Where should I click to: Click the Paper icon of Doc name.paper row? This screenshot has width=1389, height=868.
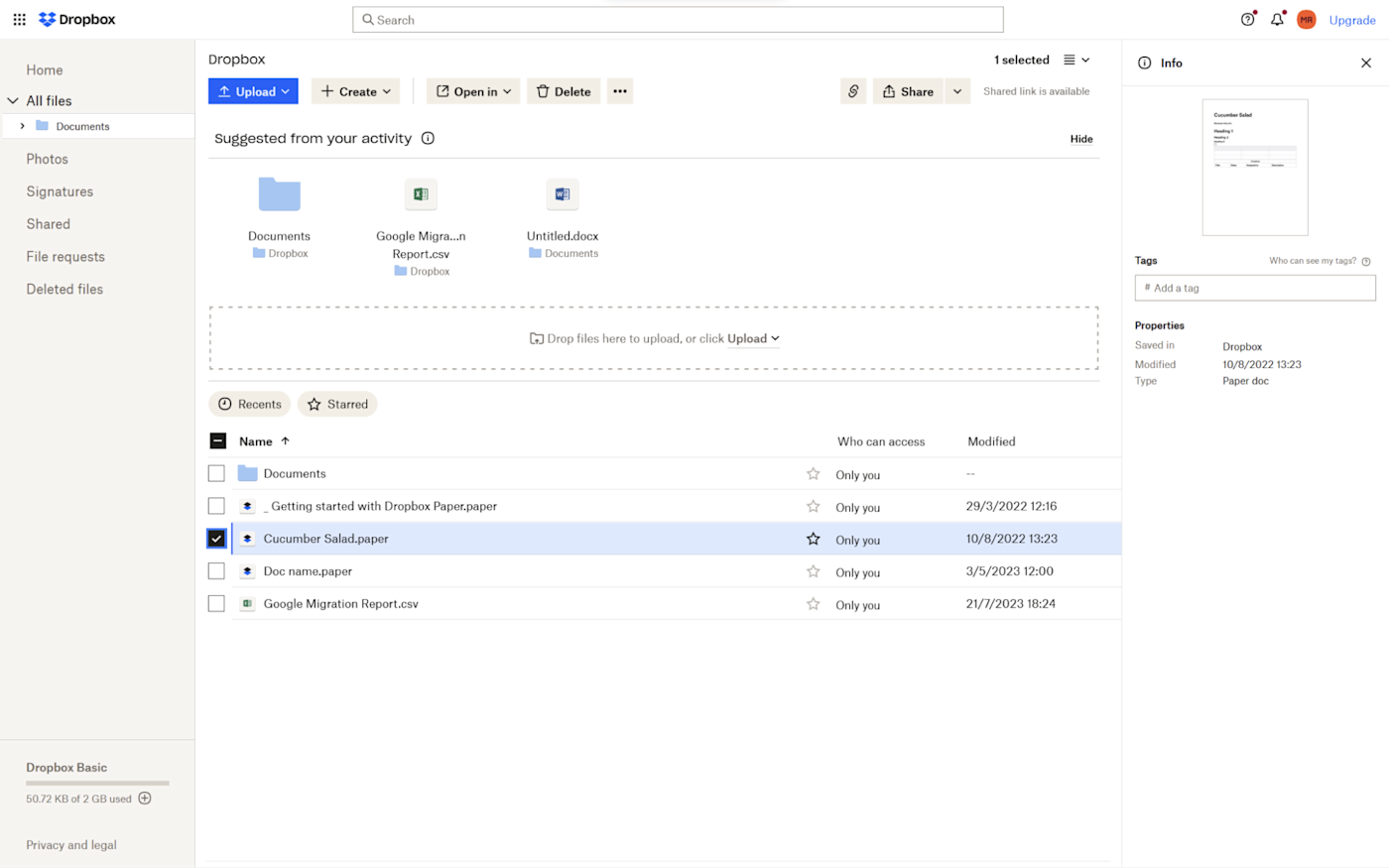click(x=248, y=571)
